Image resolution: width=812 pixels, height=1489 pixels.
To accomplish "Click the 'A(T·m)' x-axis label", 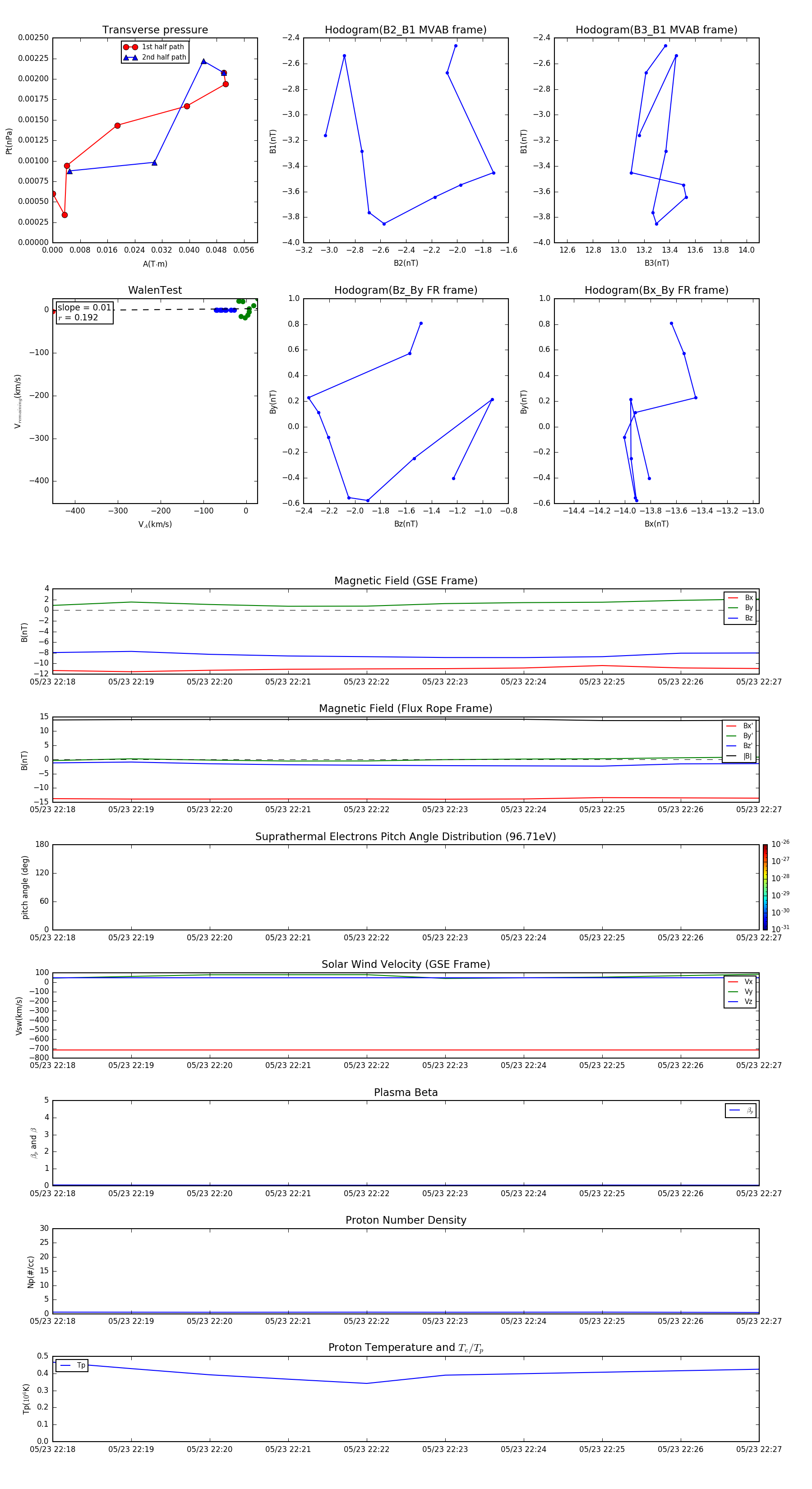I will 155,264.
